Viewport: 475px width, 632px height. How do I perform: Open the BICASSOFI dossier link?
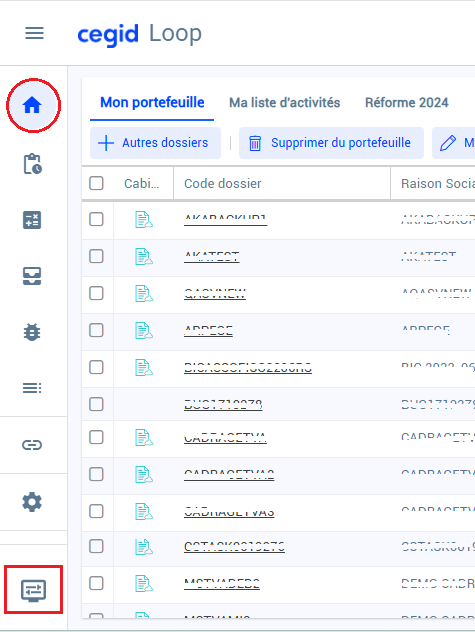click(248, 368)
